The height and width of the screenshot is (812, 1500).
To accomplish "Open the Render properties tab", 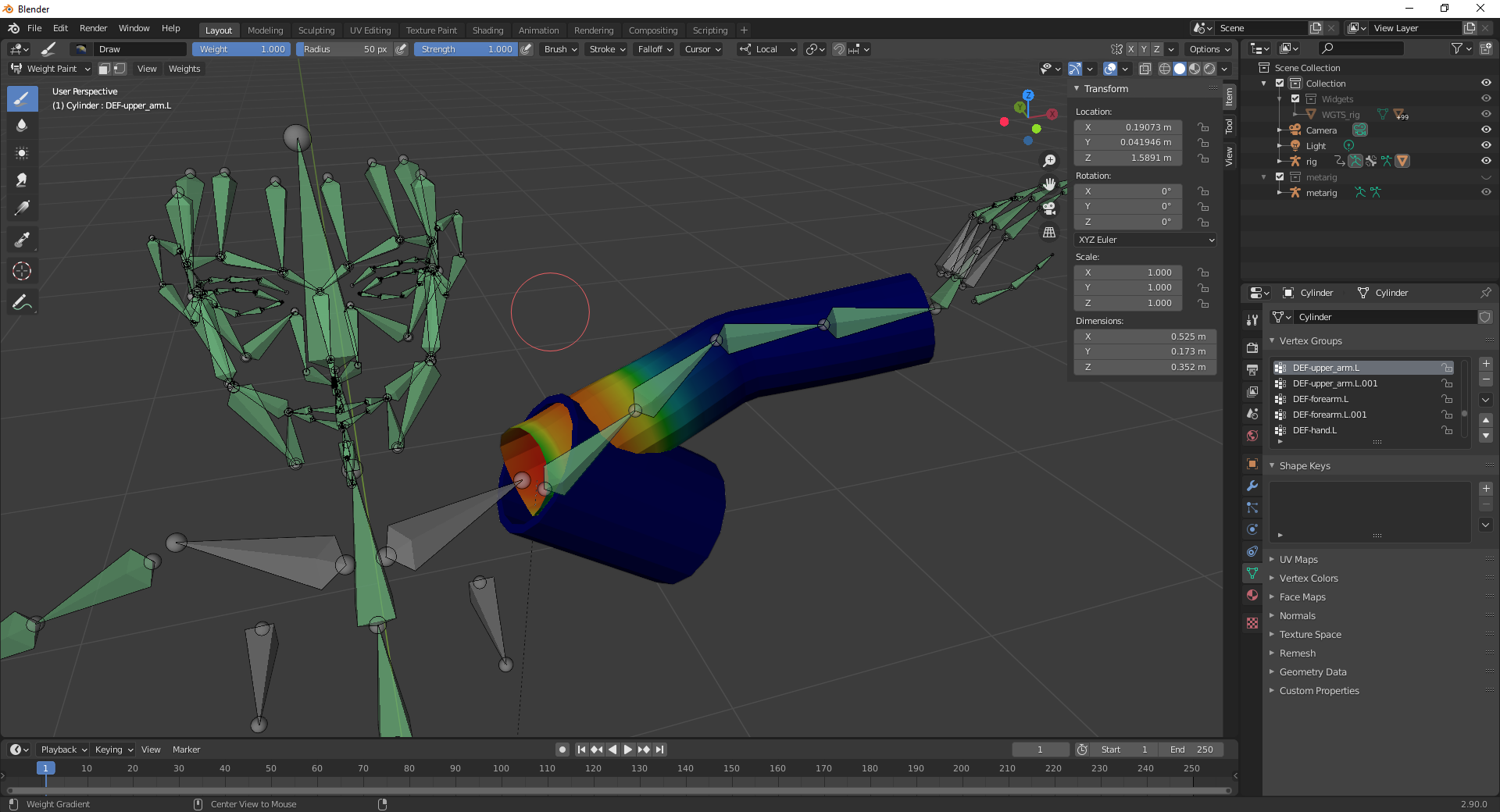I will click(1252, 347).
